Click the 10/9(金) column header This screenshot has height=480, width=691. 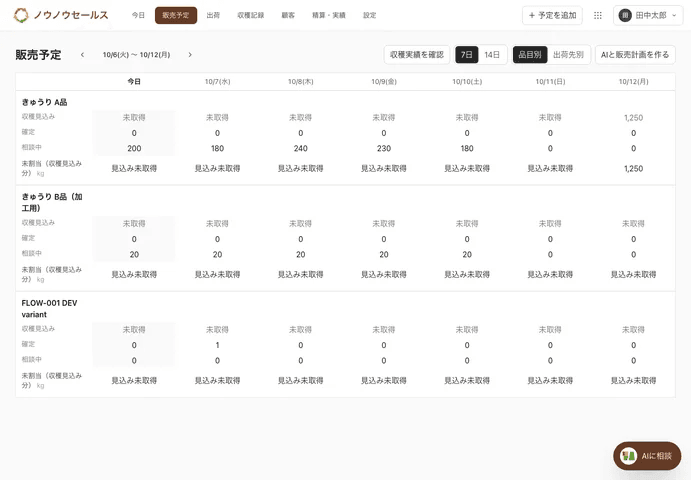click(384, 82)
